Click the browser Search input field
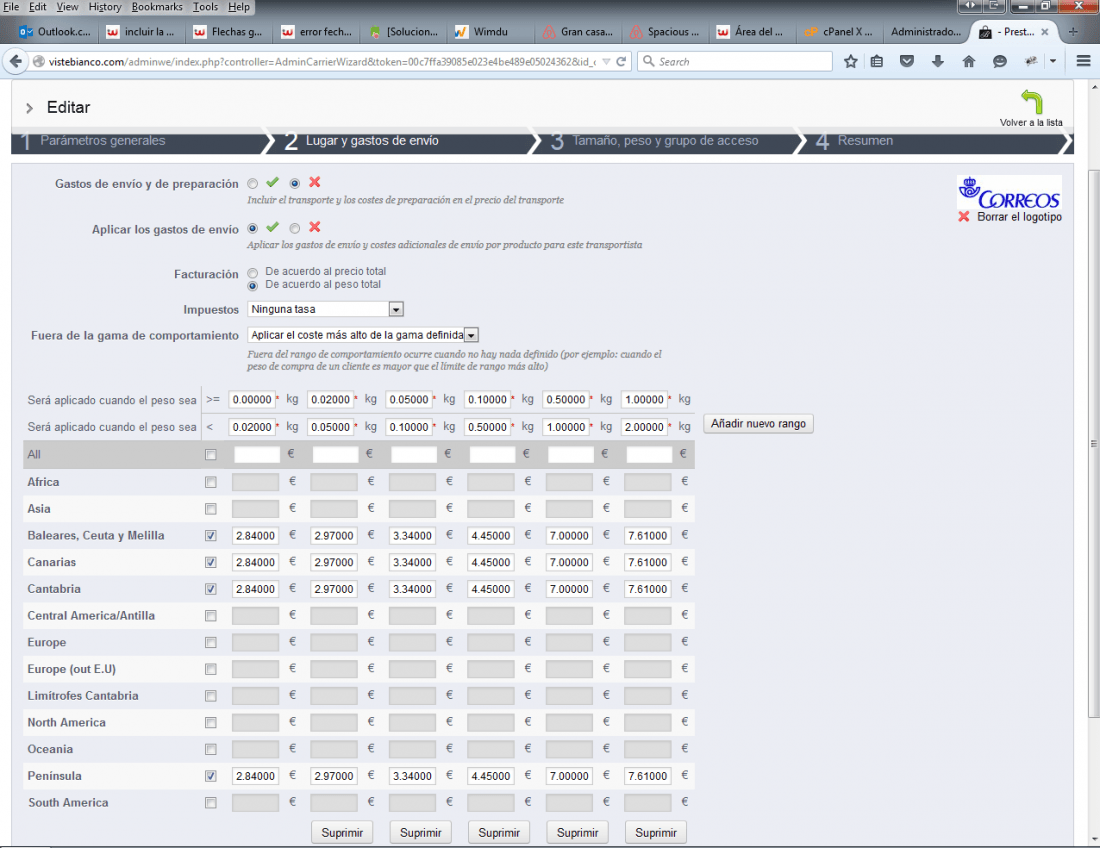This screenshot has height=848, width=1100. (x=735, y=62)
